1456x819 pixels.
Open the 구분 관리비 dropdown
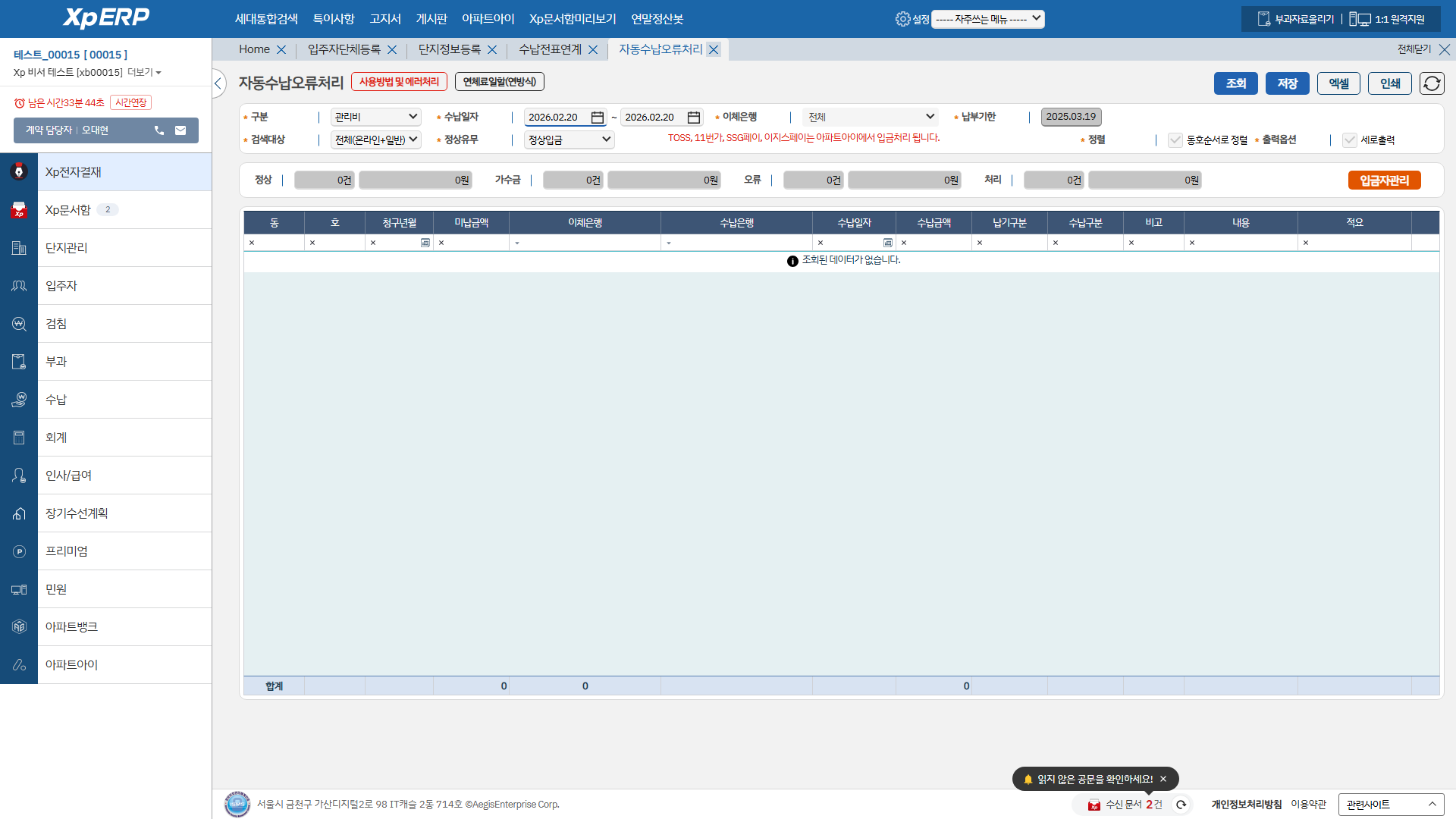[376, 117]
